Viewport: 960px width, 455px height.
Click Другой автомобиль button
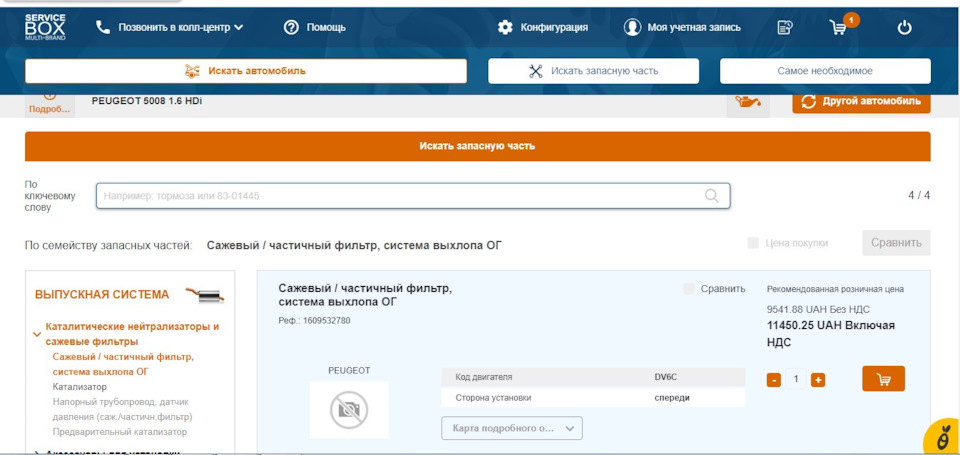(861, 102)
